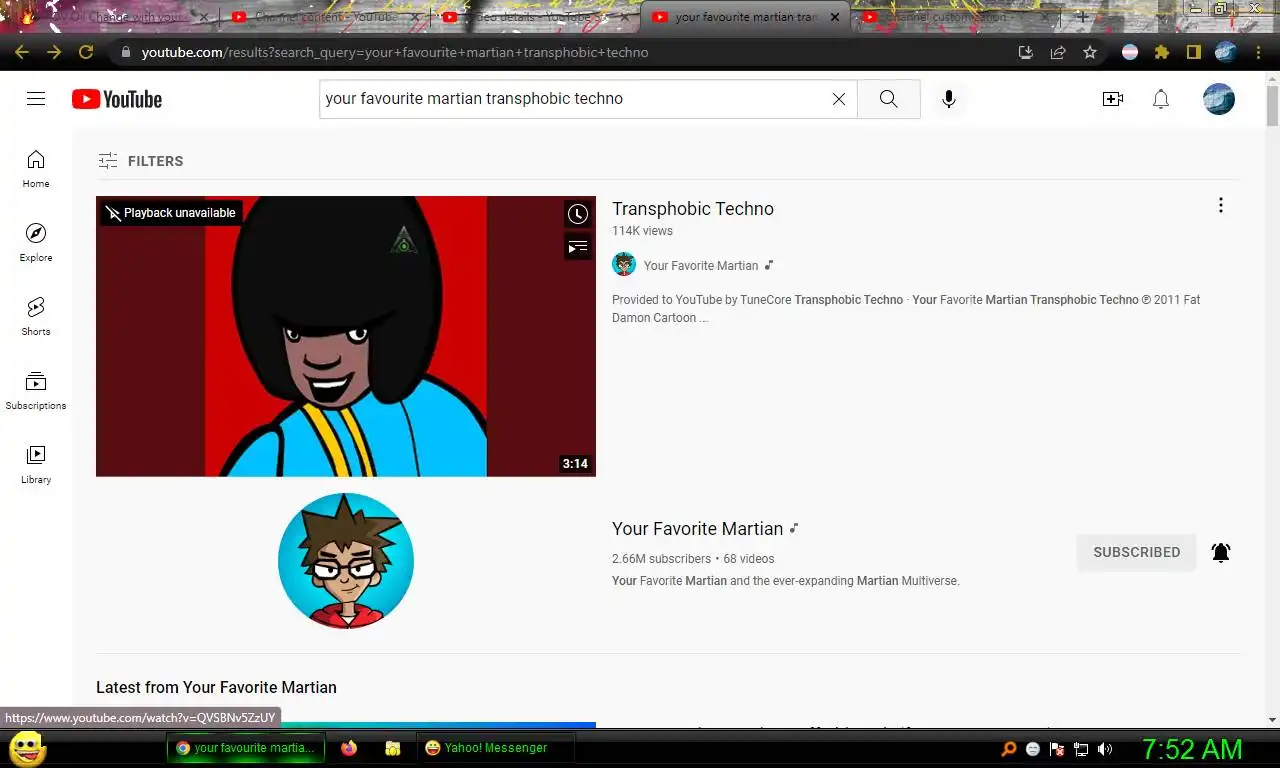Image resolution: width=1280 pixels, height=768 pixels.
Task: Open the smiley Start button on taskbar
Action: coord(27,748)
